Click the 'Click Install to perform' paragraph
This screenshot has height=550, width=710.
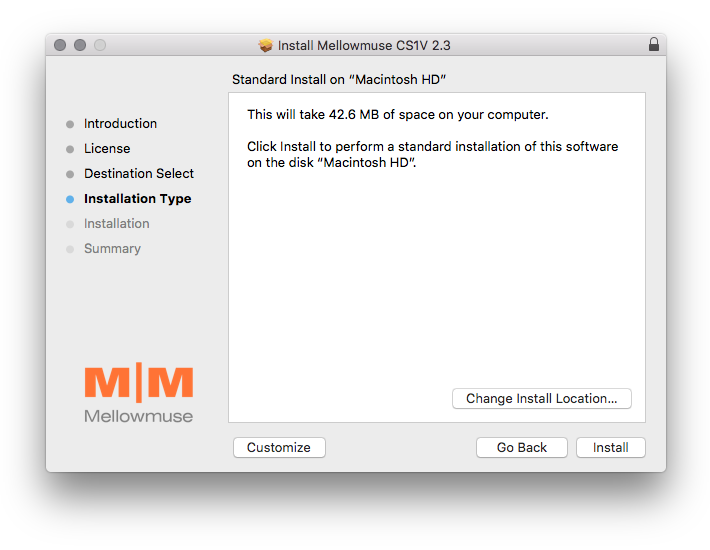pyautogui.click(x=432, y=154)
